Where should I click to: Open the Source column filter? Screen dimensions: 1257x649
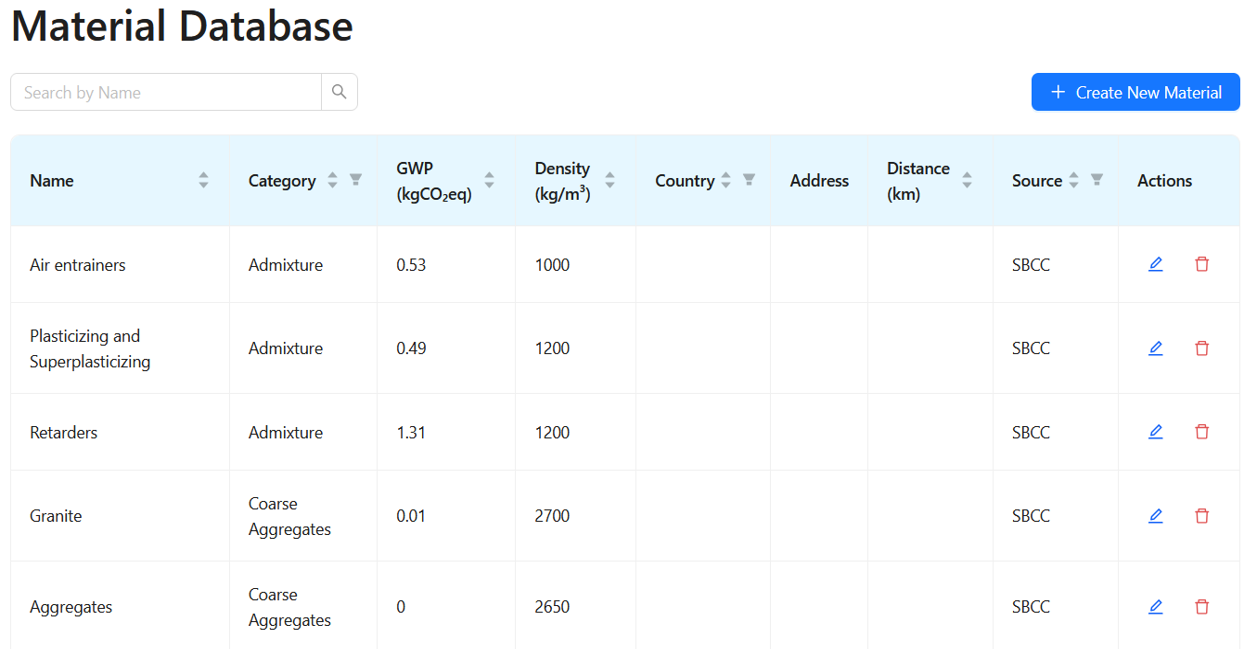[x=1096, y=181]
